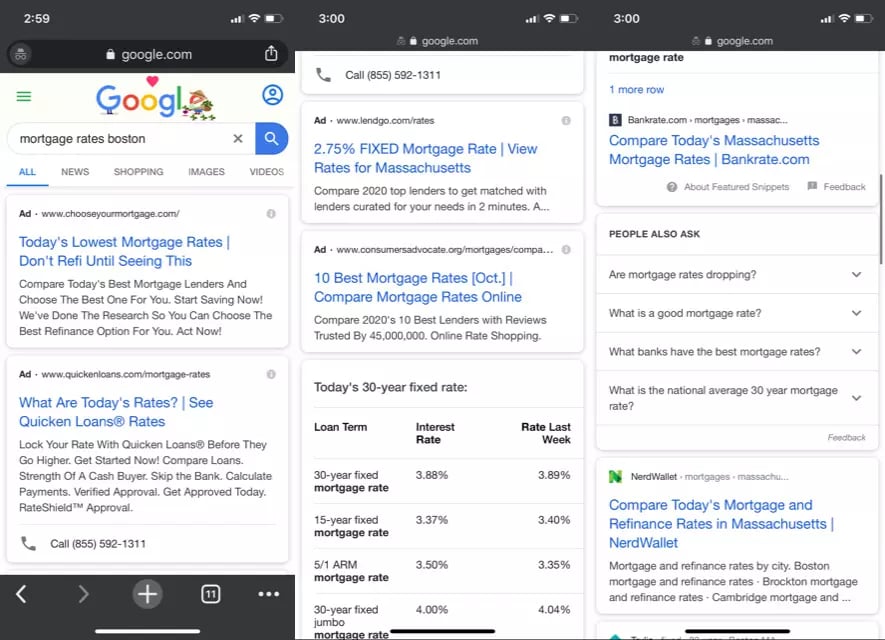Click the www.chooseyourmortgage.com/ ad URL
The image size is (885, 640).
click(111, 214)
